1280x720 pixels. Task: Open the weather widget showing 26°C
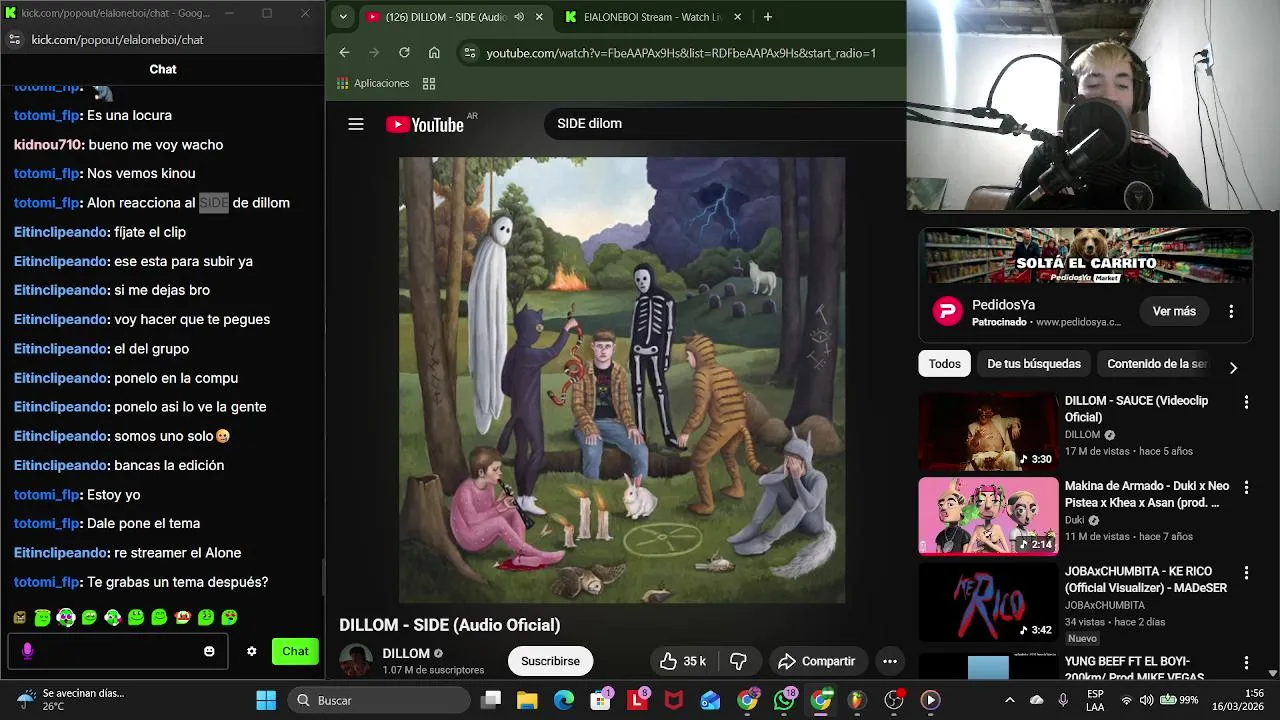[x=70, y=700]
